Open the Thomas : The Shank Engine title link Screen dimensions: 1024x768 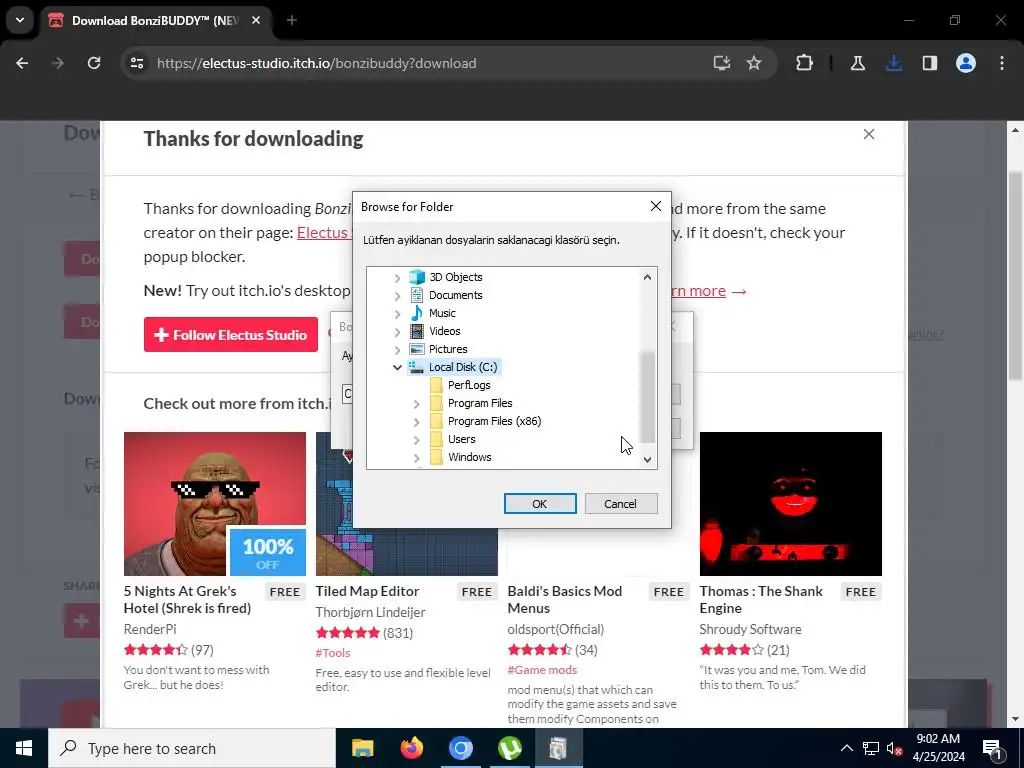coord(761,600)
